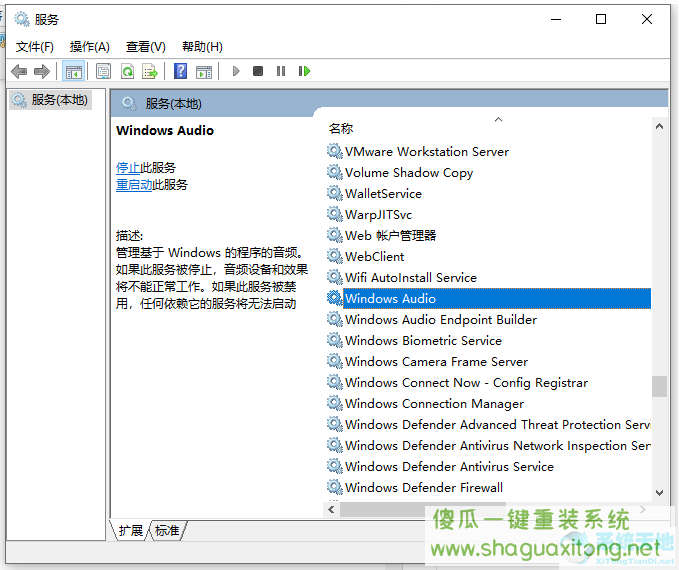Select Windows Defender Advanced Threat Protection service

click(498, 424)
